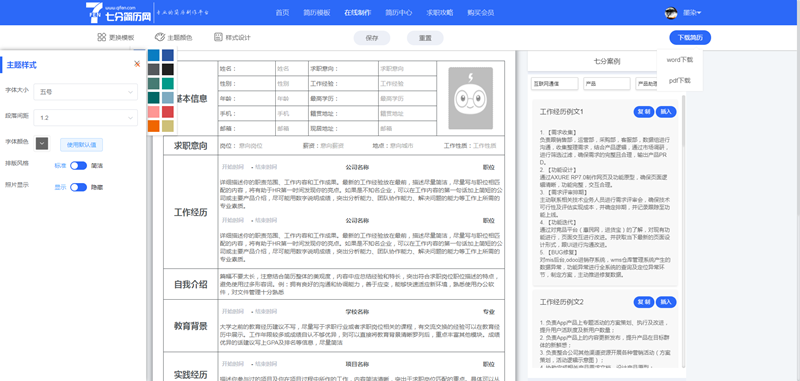
Task: Open the change template grid icon
Action: click(101, 37)
